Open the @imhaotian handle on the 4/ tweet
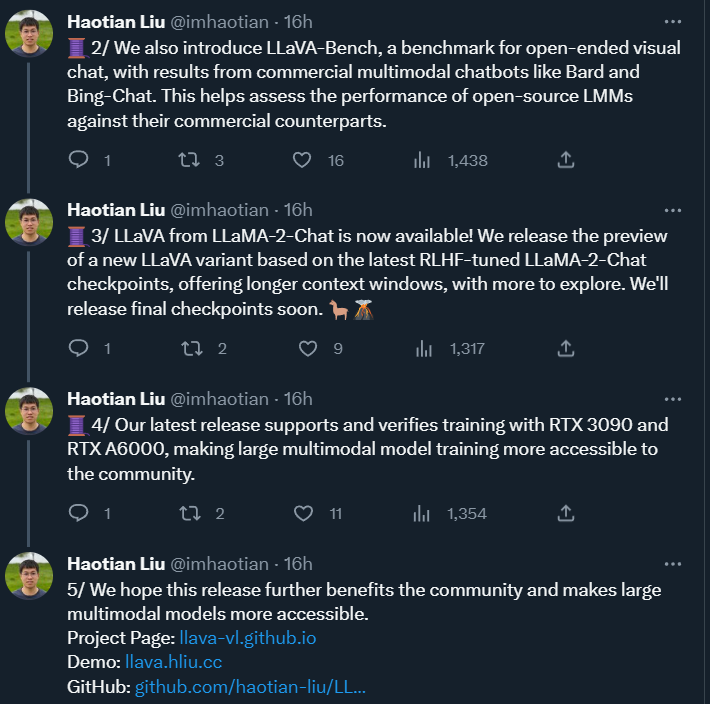 pyautogui.click(x=219, y=399)
